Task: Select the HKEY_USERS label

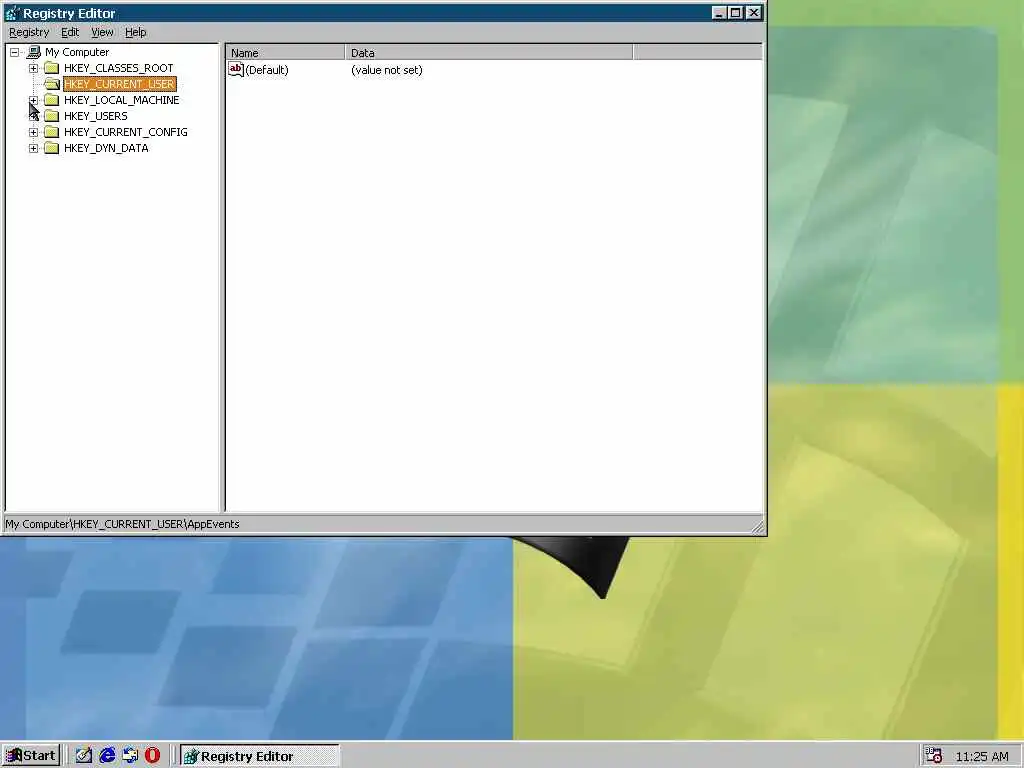Action: click(95, 116)
